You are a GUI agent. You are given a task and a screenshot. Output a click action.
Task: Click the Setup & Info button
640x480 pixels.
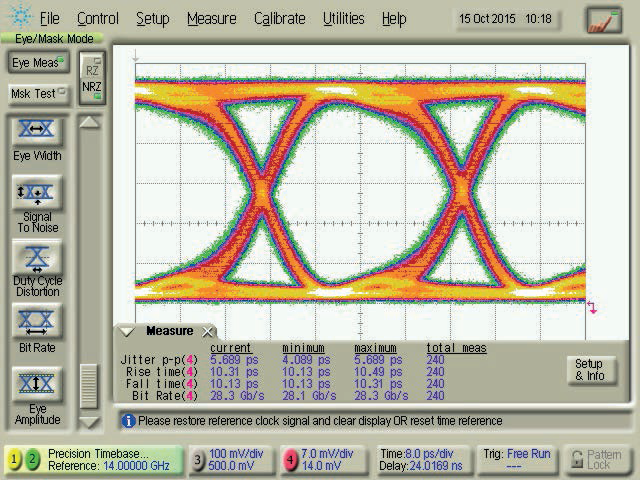point(589,369)
